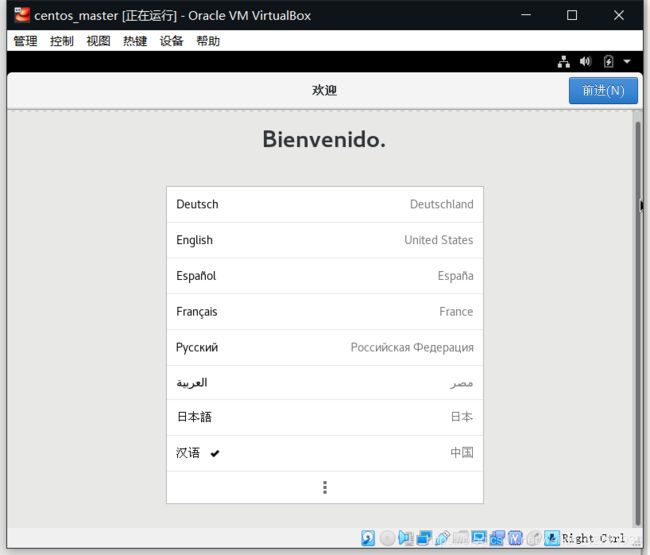Image resolution: width=650 pixels, height=555 pixels.
Task: Minimize the VirtualBox window
Action: coord(526,15)
